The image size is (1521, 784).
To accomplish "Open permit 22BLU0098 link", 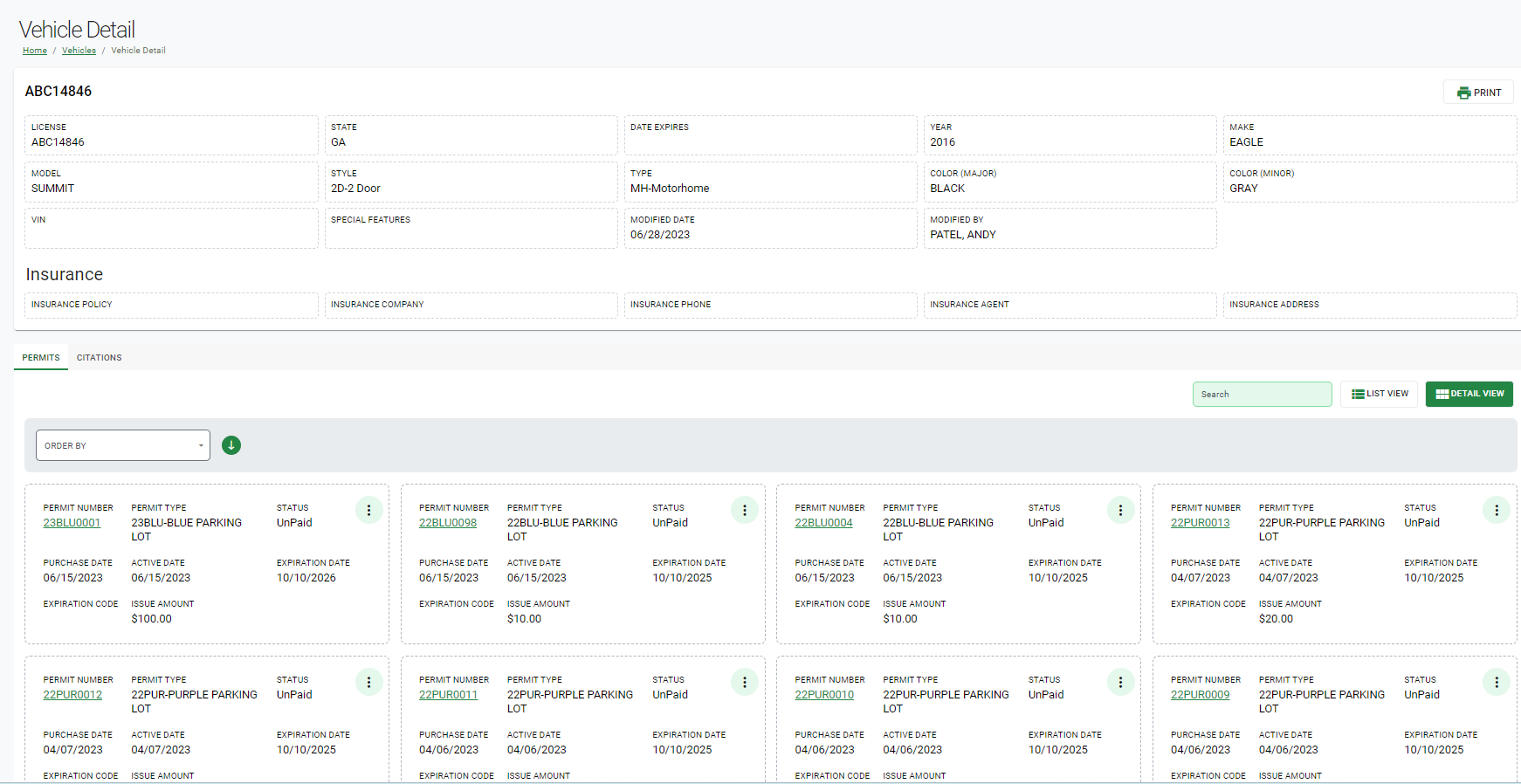I will [448, 523].
